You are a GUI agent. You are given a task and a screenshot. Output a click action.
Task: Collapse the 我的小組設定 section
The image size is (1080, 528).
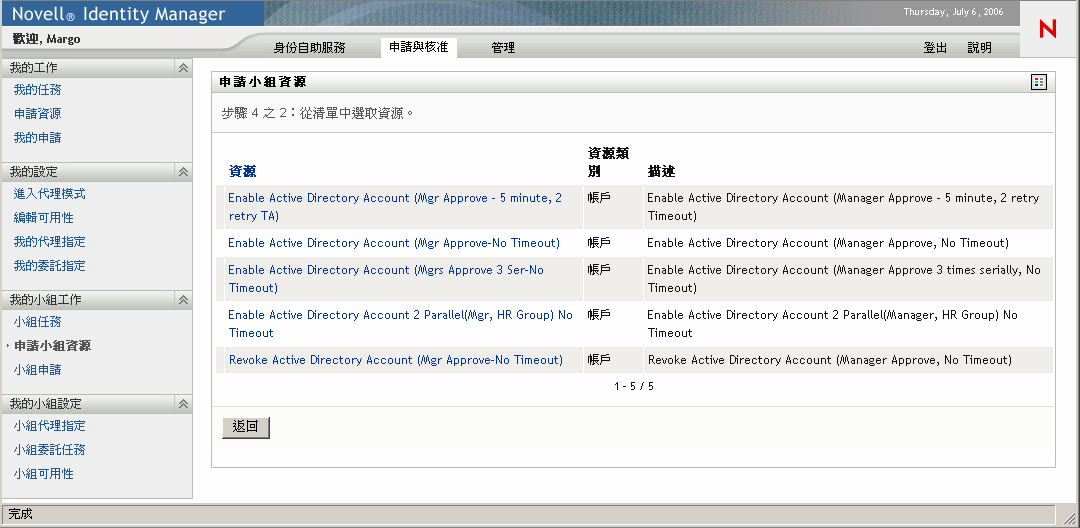coord(183,403)
